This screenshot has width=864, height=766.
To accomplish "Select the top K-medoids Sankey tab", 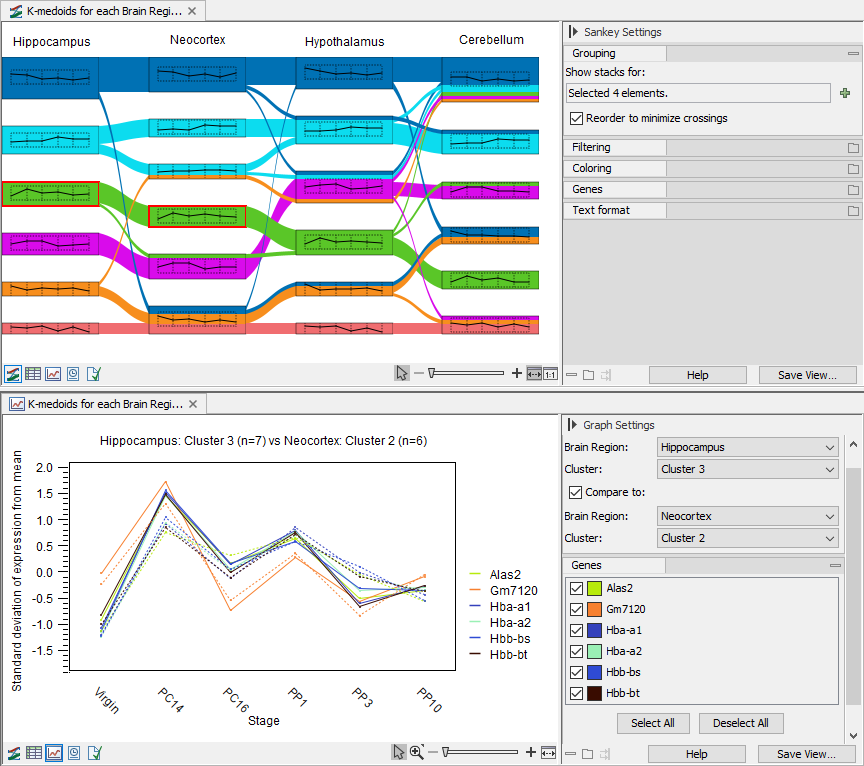I will [103, 11].
